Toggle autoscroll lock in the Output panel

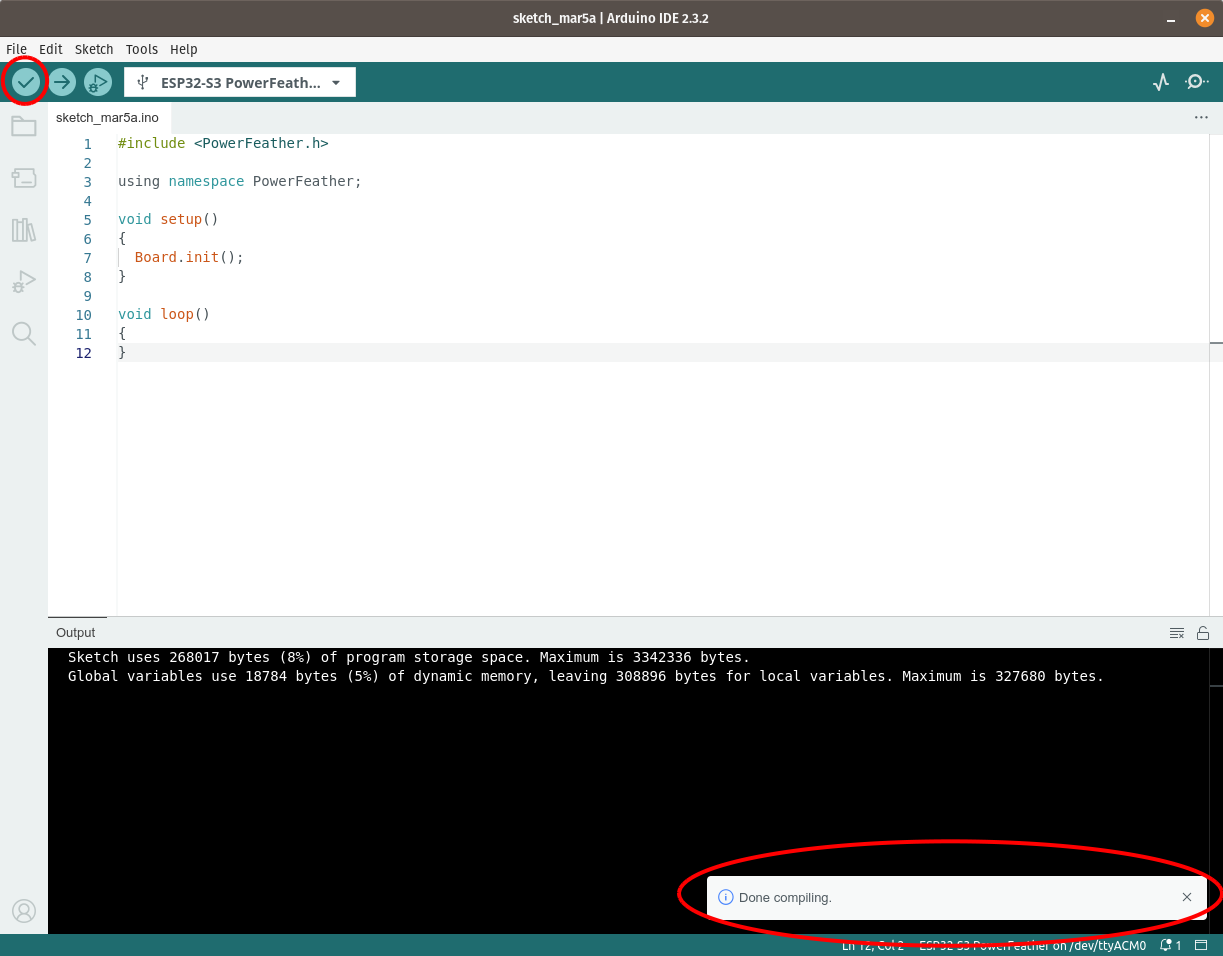tap(1203, 632)
